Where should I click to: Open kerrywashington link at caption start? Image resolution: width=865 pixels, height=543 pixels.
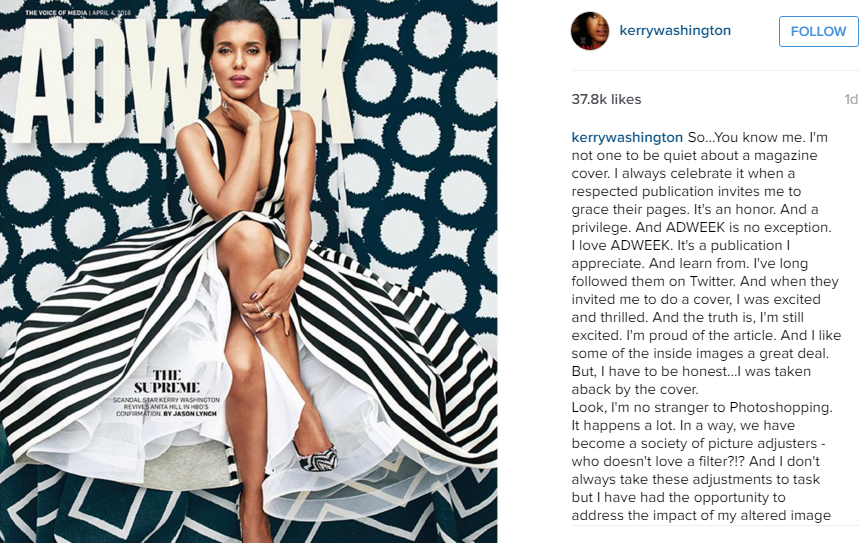(627, 137)
